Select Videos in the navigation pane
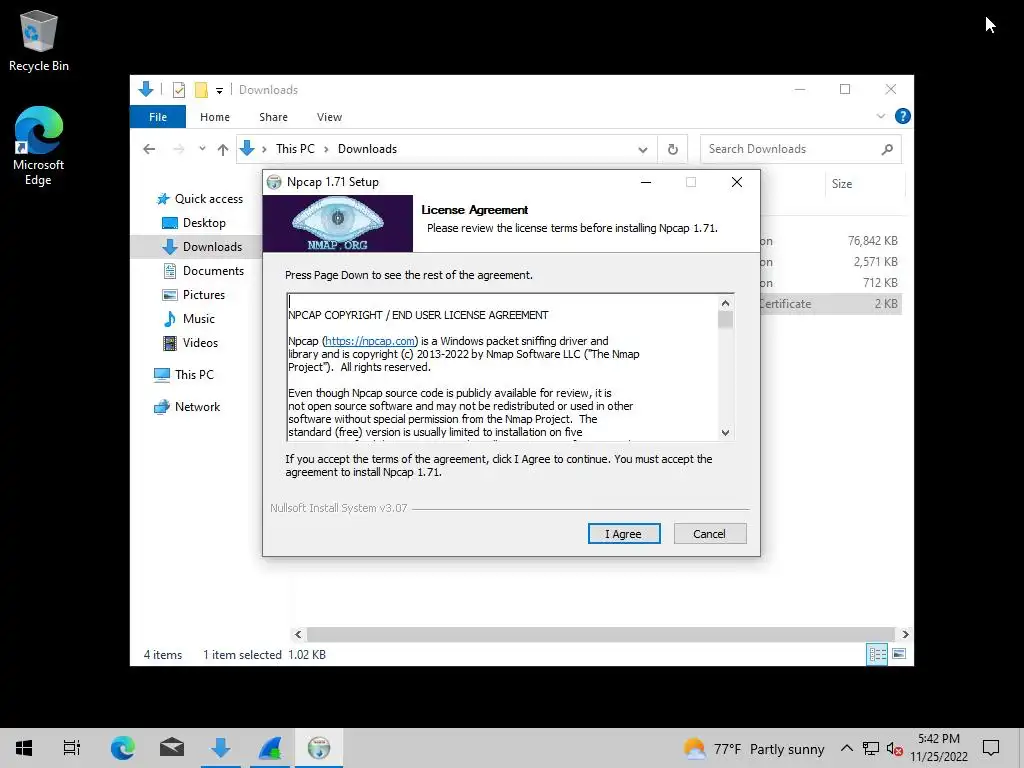Screen dimensions: 1024x768 coord(189,343)
